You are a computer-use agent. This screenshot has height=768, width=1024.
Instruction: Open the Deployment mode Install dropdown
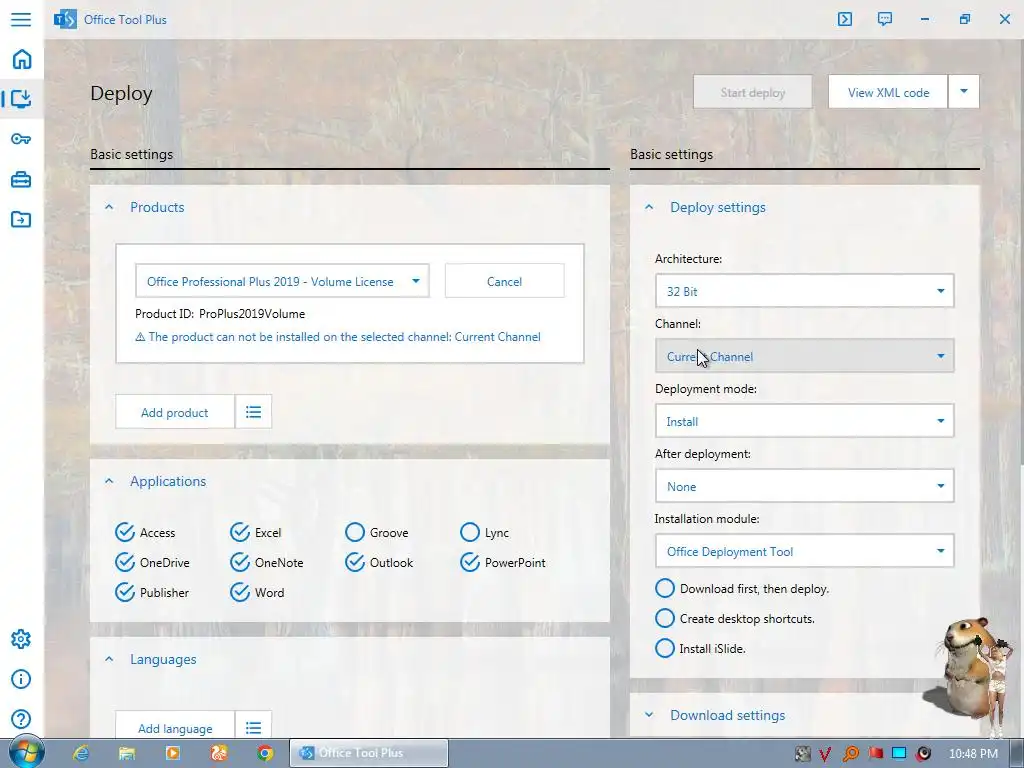[x=805, y=421]
